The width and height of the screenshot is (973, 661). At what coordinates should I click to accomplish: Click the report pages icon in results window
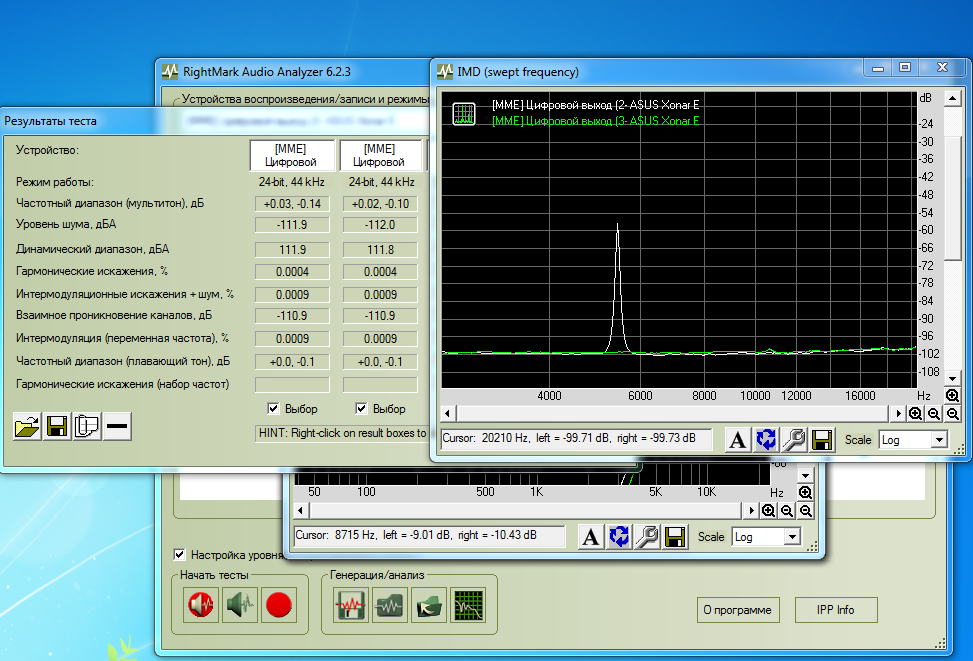click(87, 426)
